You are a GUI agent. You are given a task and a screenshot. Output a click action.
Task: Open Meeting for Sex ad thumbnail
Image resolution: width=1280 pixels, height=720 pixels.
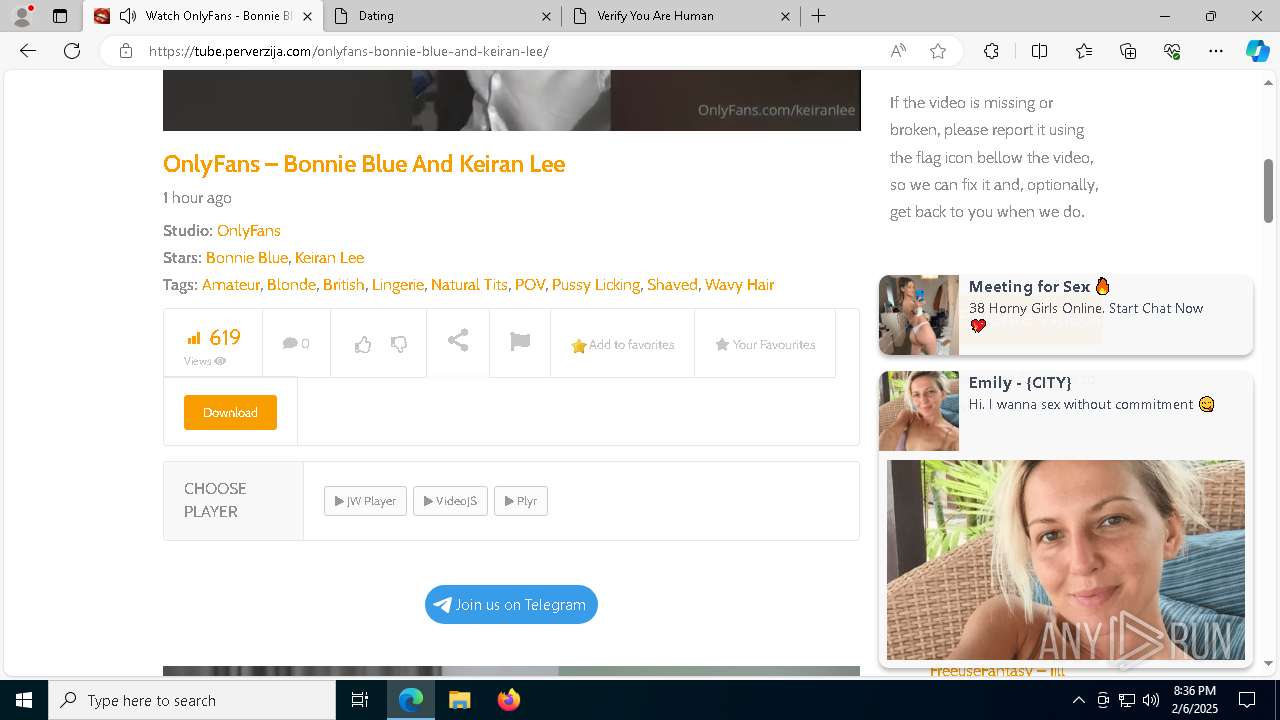click(919, 315)
